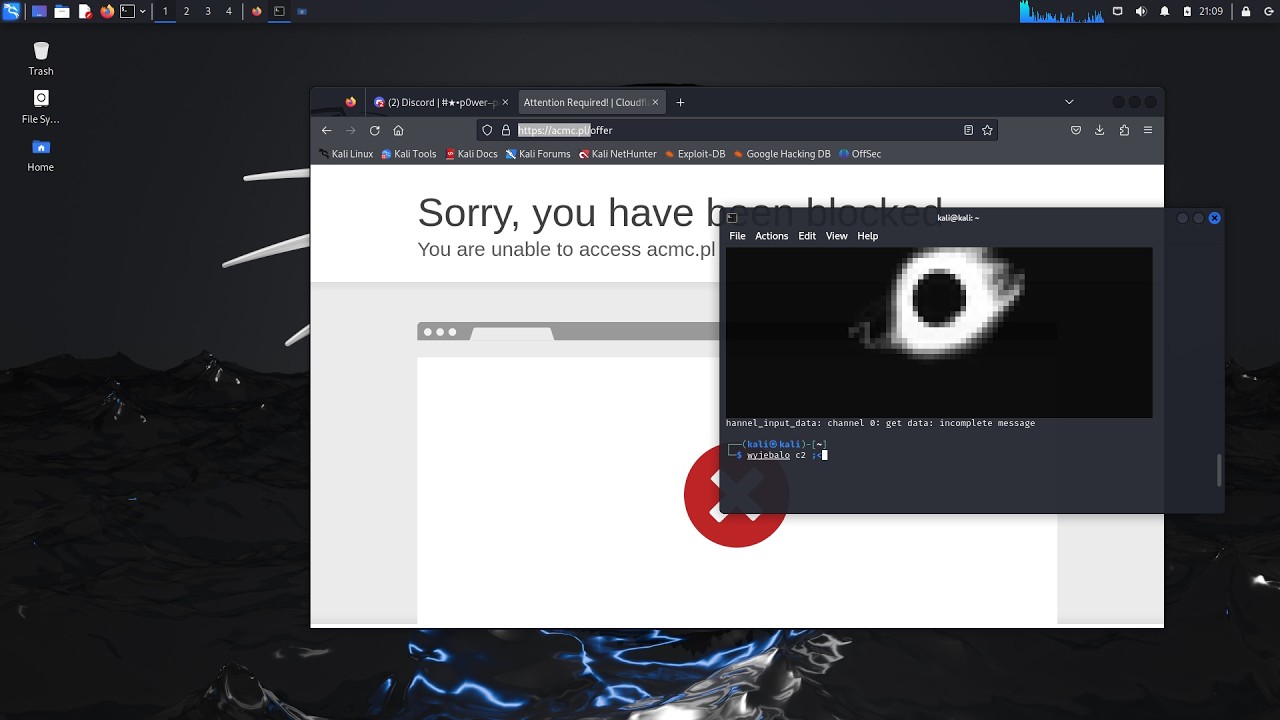The height and width of the screenshot is (720, 1280).
Task: Open the Kali Forums bookmark
Action: (x=538, y=154)
